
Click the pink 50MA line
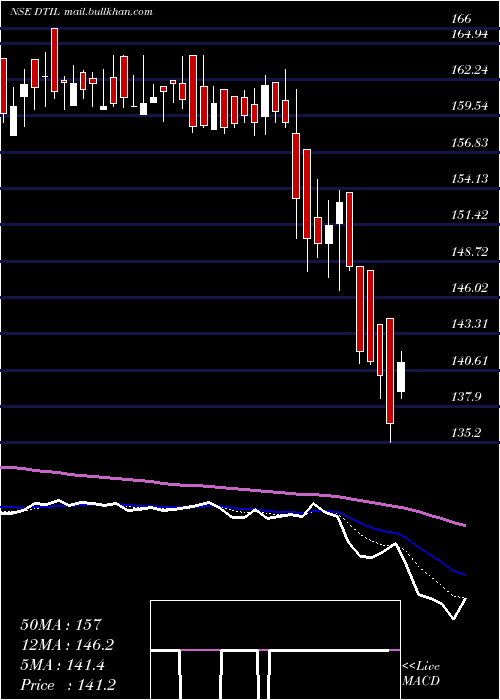[x=232, y=488]
